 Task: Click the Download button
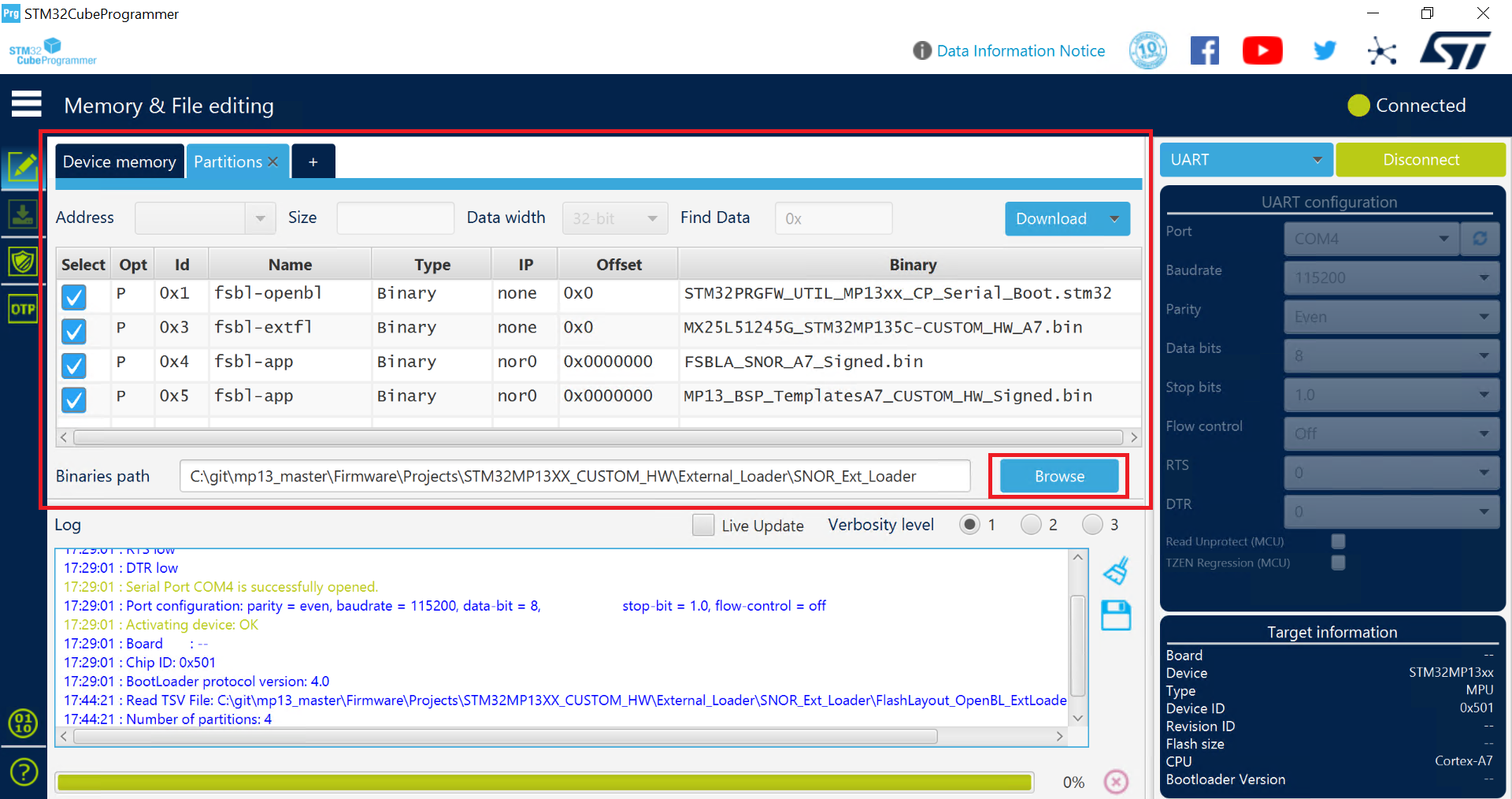click(1051, 219)
